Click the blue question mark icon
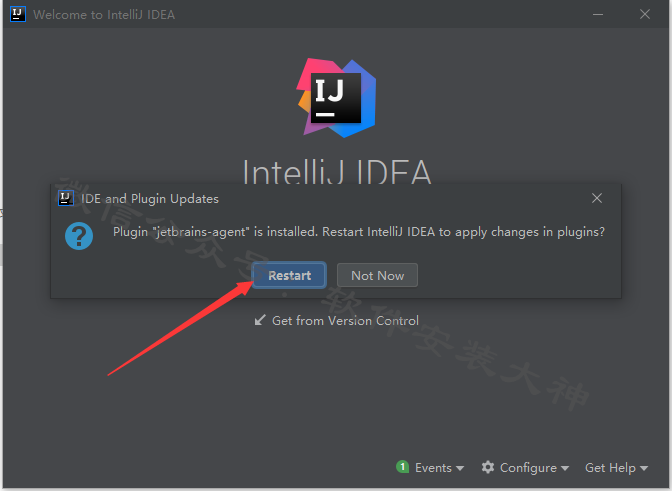Viewport: 672px width, 491px height. point(79,236)
